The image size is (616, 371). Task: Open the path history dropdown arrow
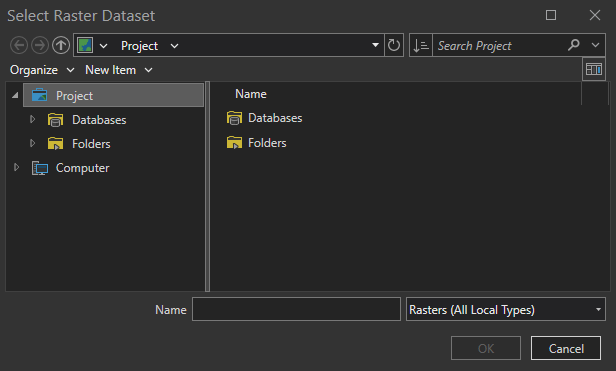coord(375,45)
